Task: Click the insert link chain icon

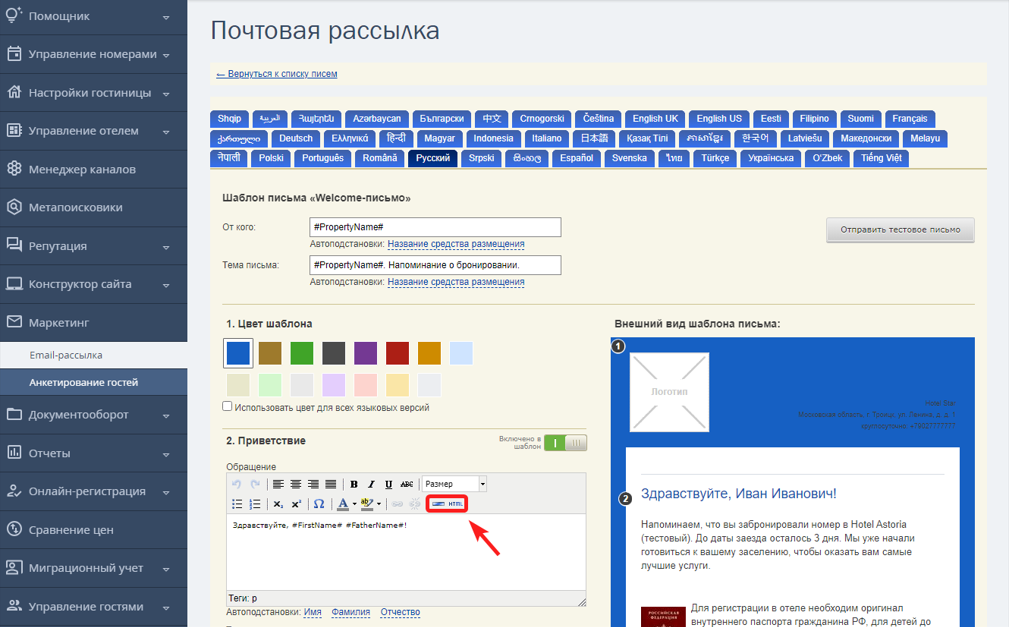Action: (397, 504)
